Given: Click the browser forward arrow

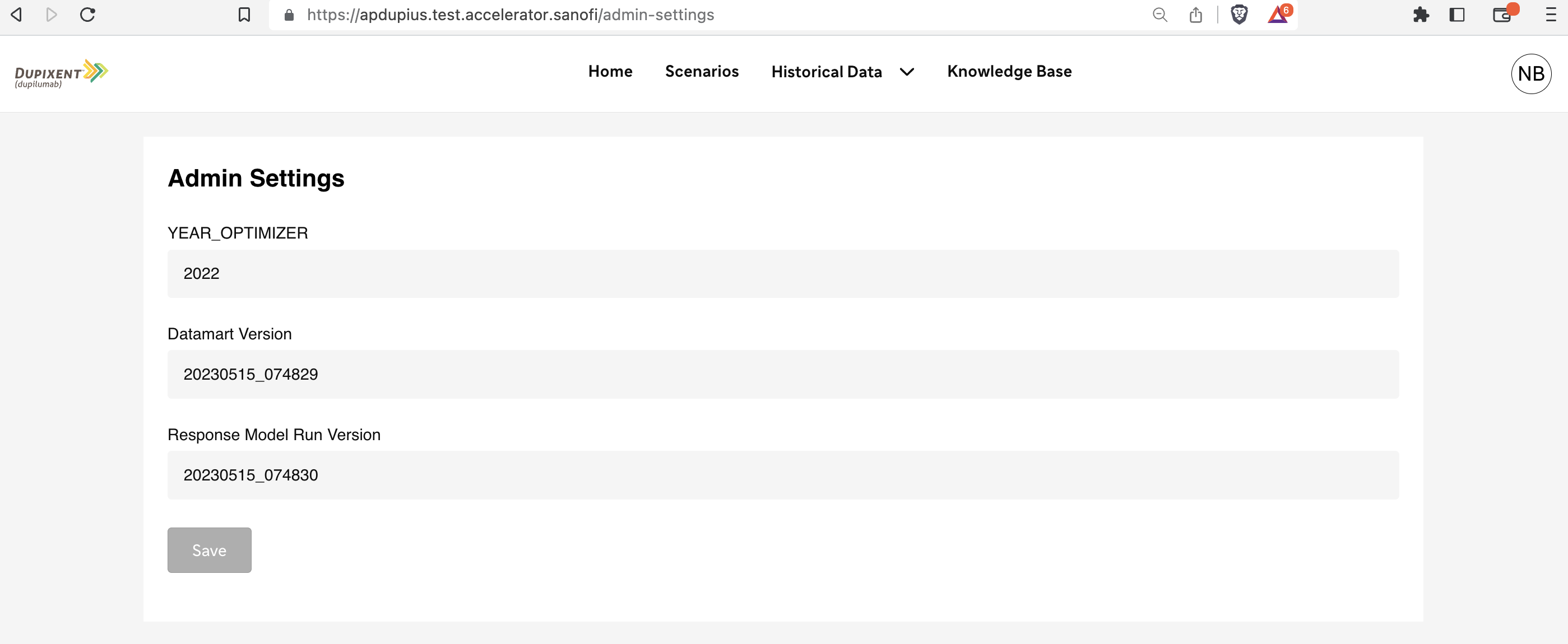Looking at the screenshot, I should pos(52,15).
